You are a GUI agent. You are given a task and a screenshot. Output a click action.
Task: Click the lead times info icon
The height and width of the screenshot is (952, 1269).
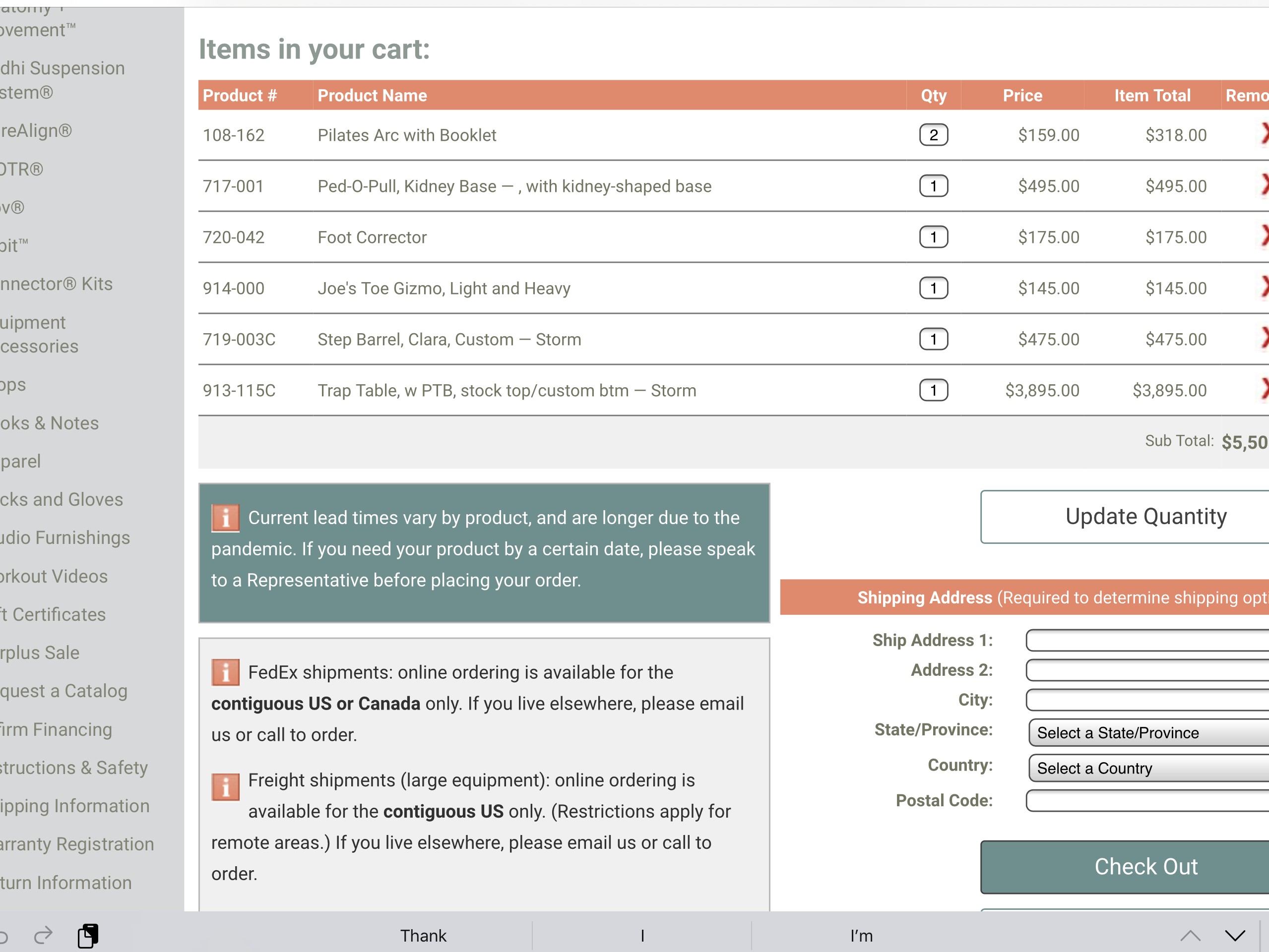pos(225,518)
